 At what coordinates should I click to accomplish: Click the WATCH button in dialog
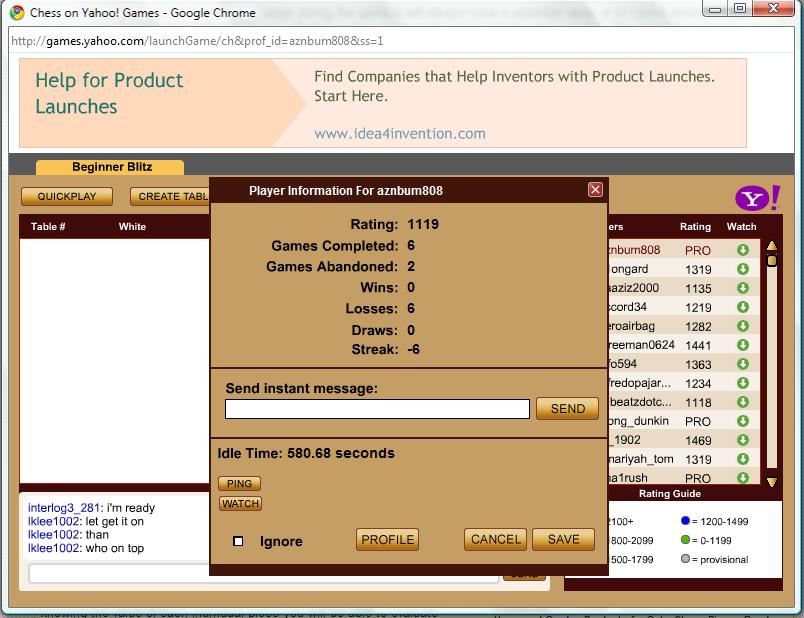point(240,504)
